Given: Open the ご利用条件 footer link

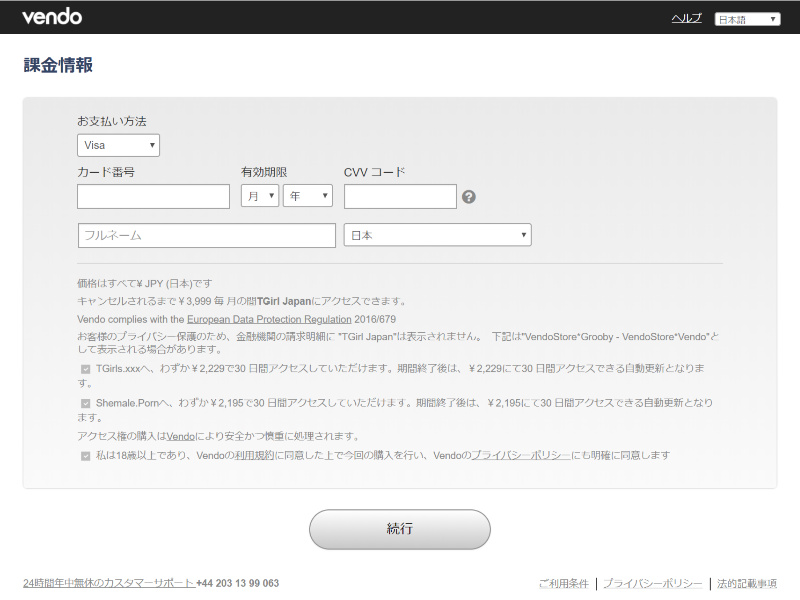Looking at the screenshot, I should point(564,583).
